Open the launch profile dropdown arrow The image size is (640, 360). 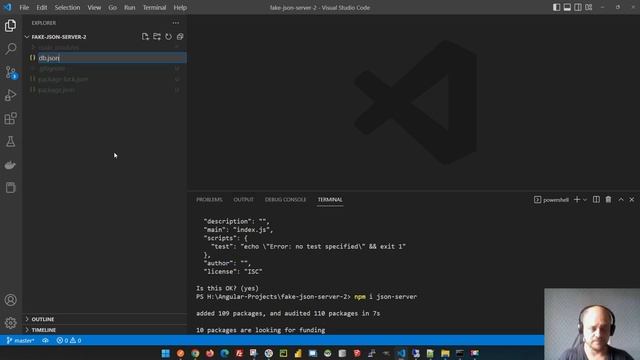point(585,200)
